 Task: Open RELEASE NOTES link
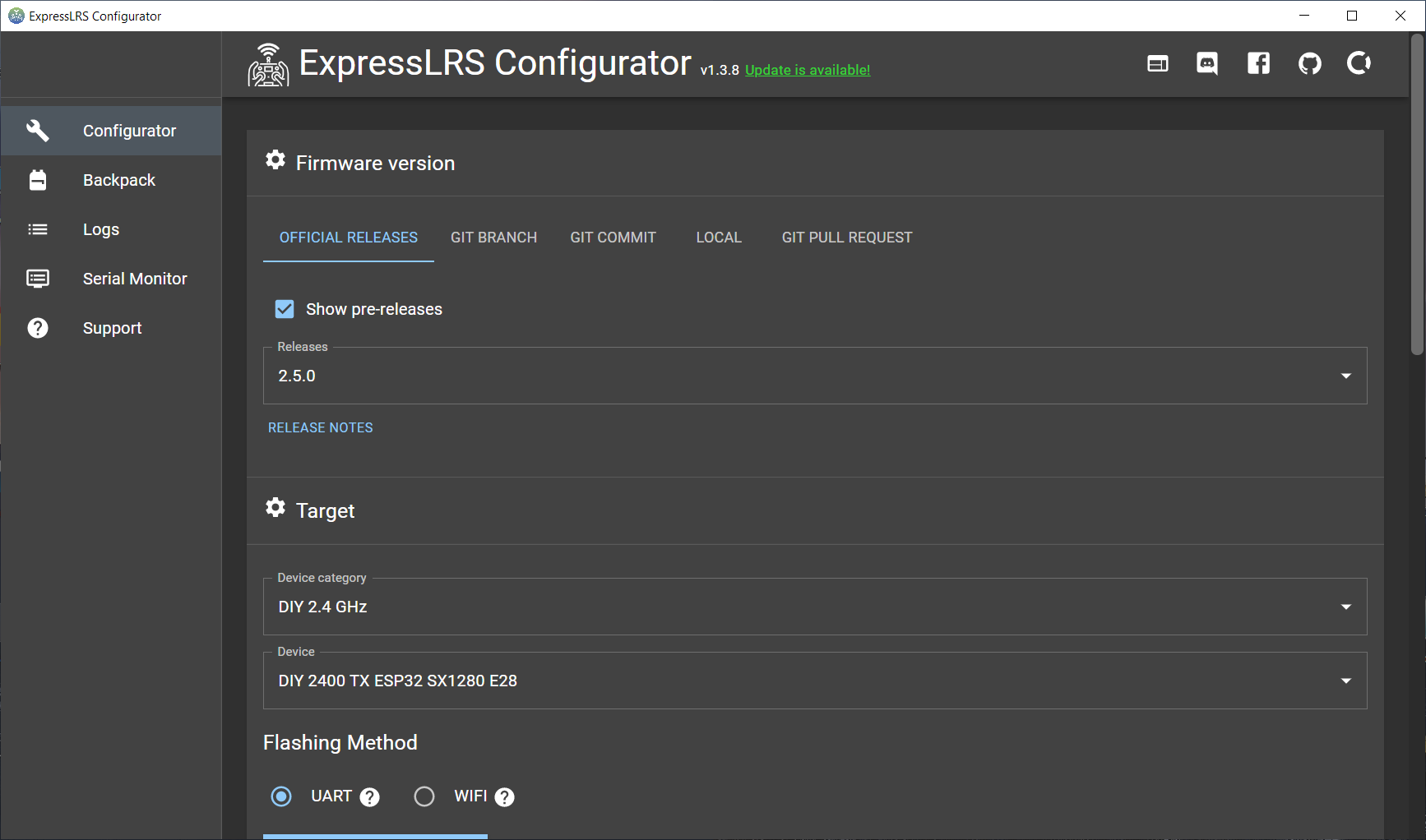coord(321,427)
